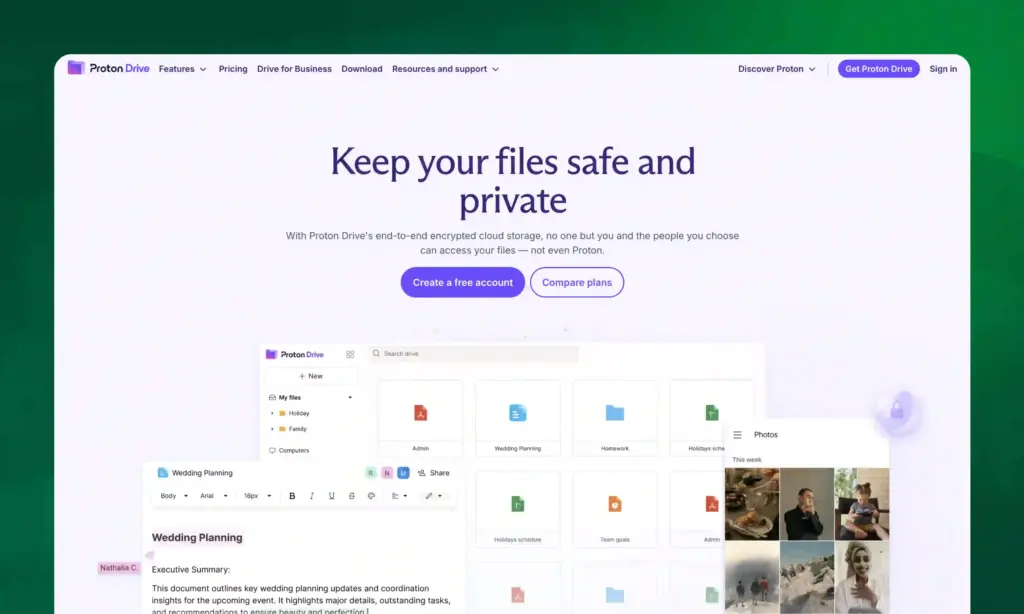Open the pencil editing mode dropdown
The height and width of the screenshot is (614, 1024).
pyautogui.click(x=434, y=496)
